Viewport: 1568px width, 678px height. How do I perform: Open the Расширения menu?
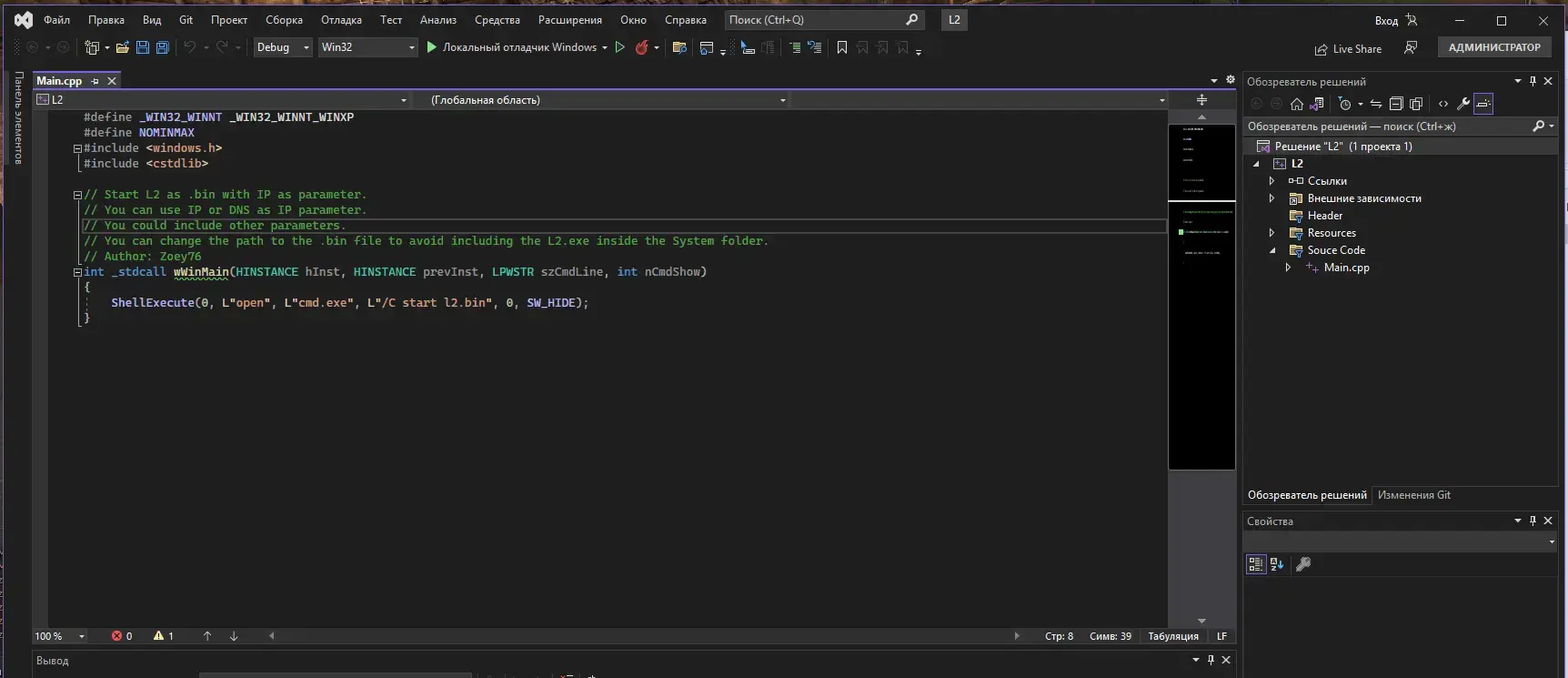570,20
